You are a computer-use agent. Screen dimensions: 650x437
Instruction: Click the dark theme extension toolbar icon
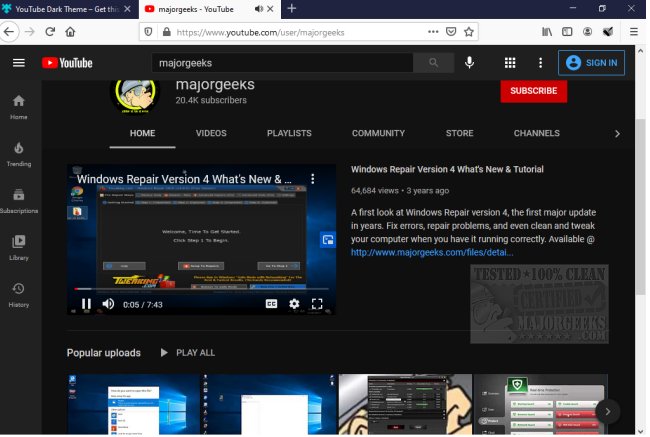tap(608, 32)
